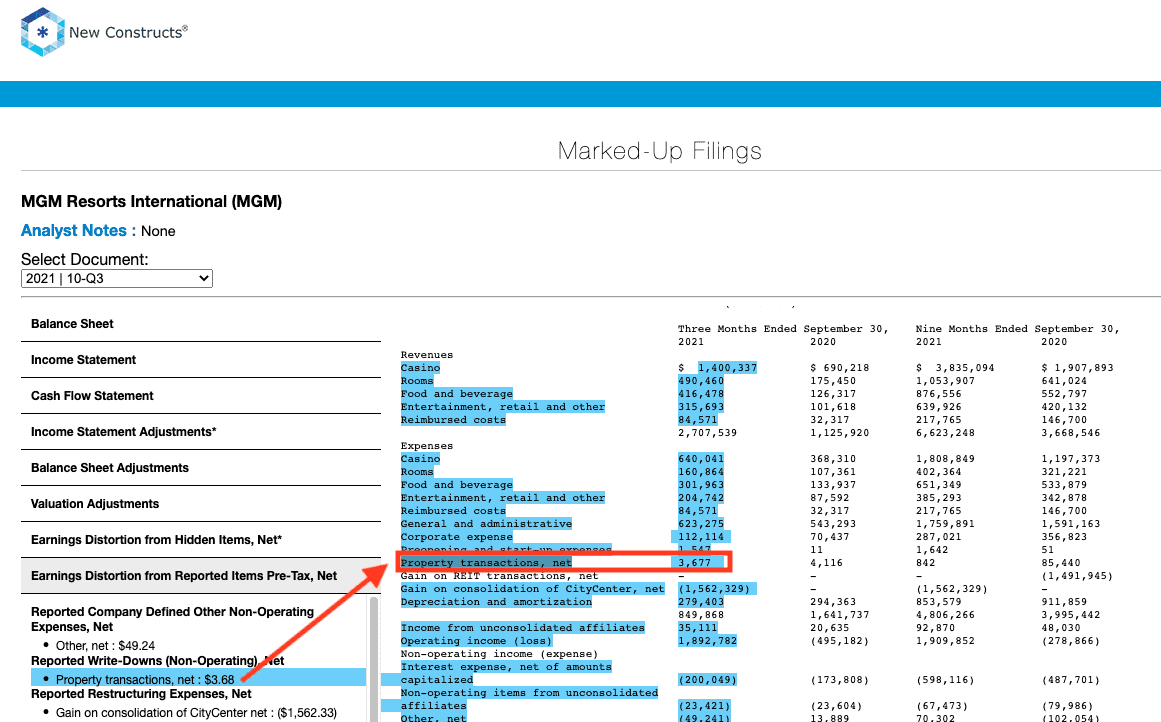Click the Nine Months Ended September 30 header
Screen dimensions: 1161x722
pos(1017,329)
